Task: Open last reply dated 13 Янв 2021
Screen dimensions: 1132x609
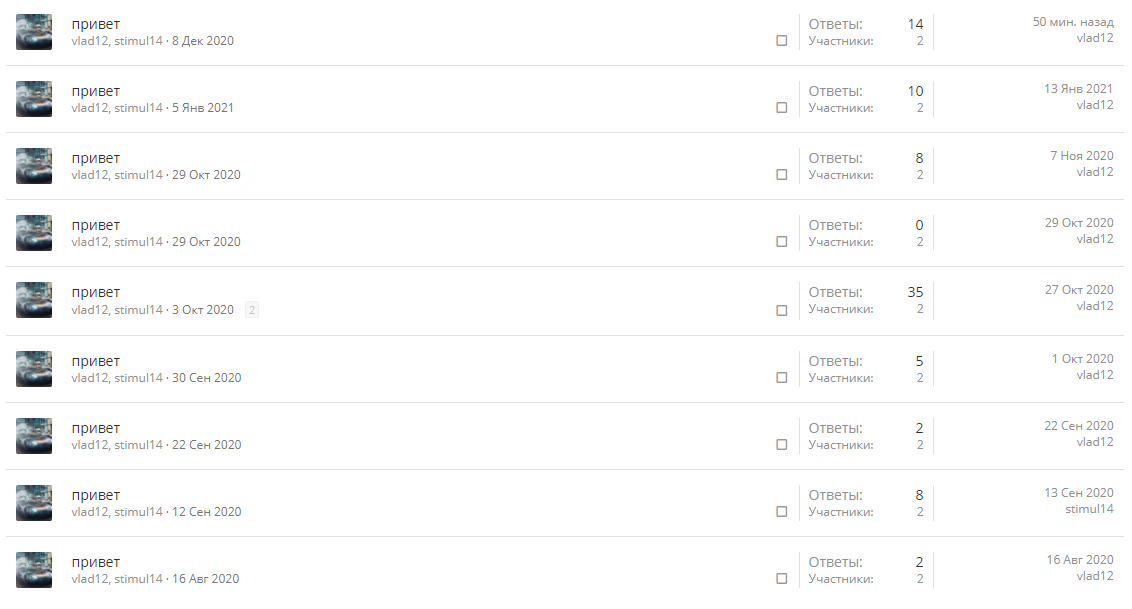Action: tap(1079, 89)
